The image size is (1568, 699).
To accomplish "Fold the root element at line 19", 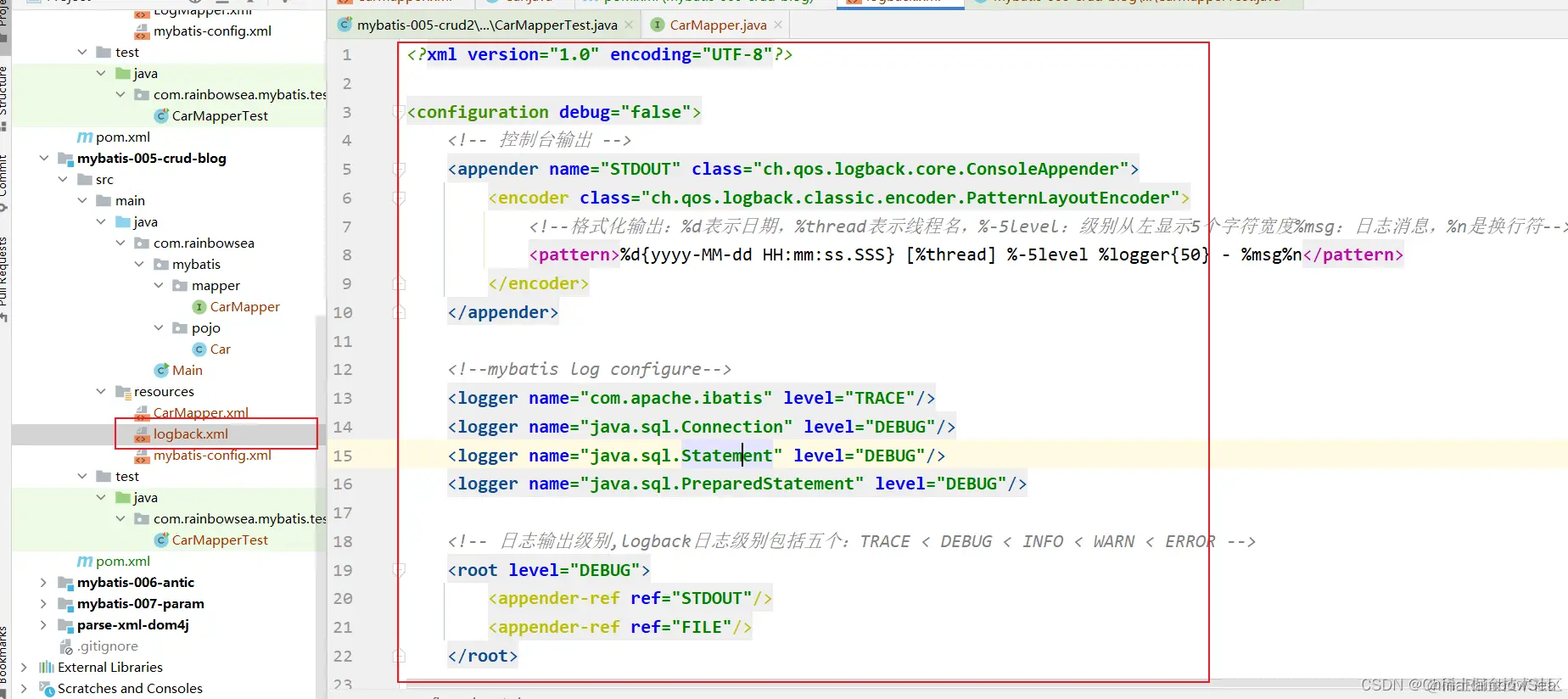I will (x=399, y=570).
